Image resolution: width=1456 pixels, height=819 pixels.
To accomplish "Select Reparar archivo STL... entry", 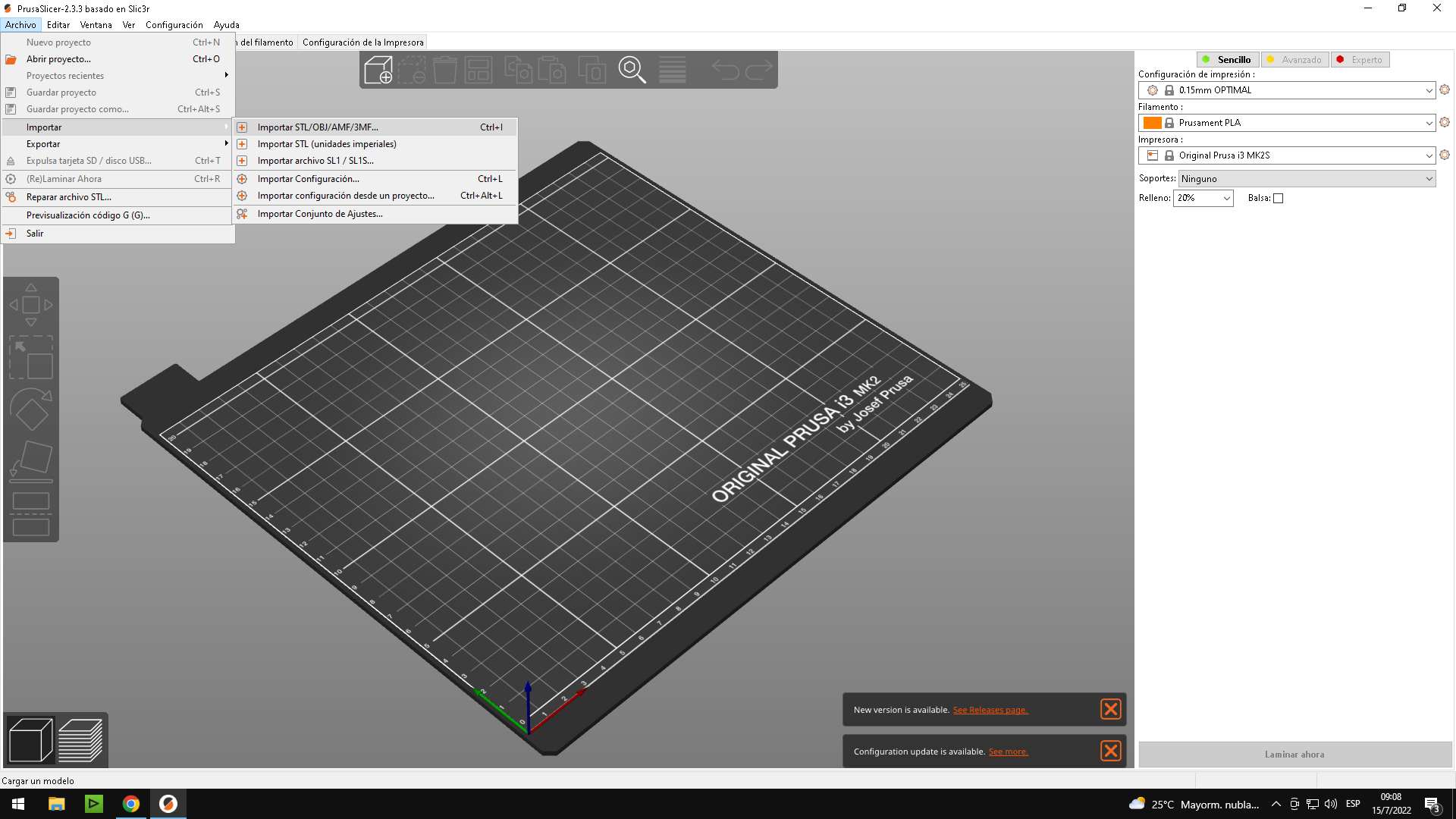I will [118, 197].
